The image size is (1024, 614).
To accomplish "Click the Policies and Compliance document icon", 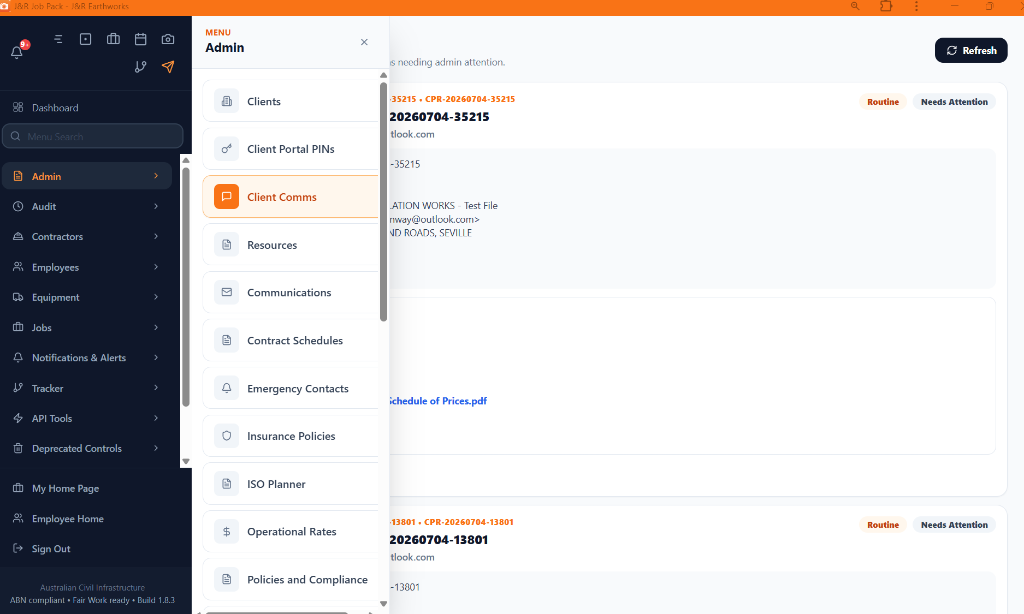I will 227,579.
